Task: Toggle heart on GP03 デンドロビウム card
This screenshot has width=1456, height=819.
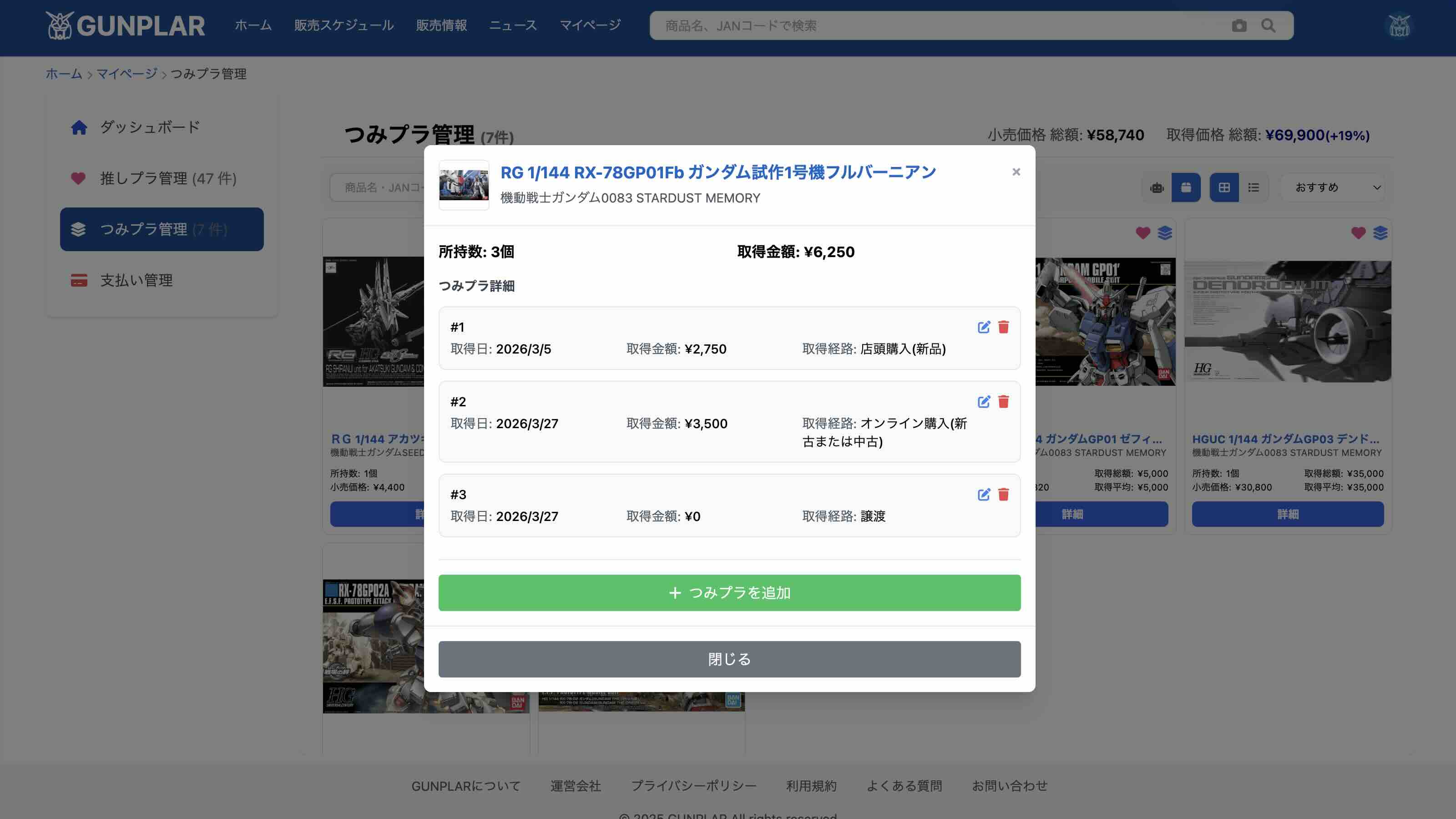Action: 1358,233
